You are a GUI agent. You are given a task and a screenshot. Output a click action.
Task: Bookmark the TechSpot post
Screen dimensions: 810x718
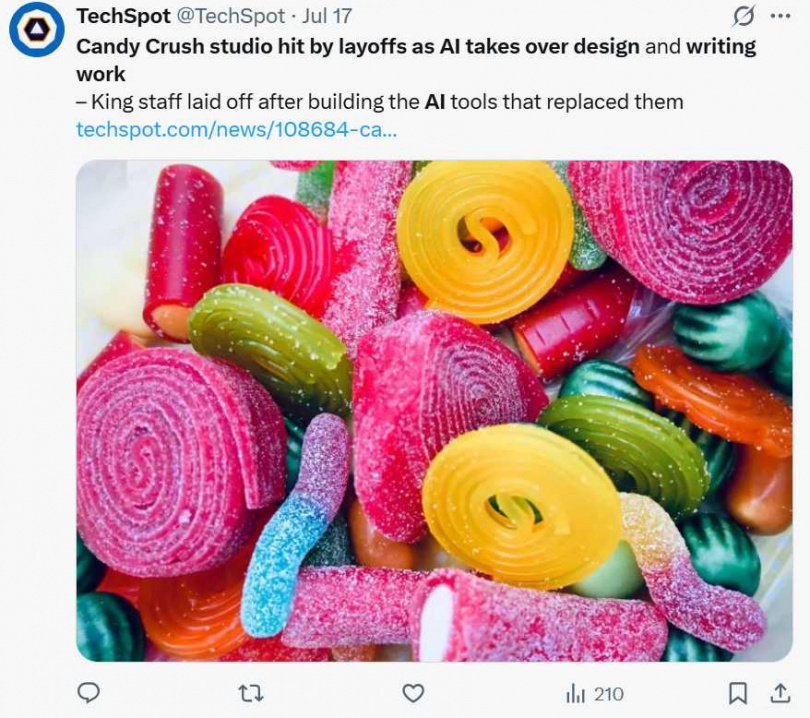738,692
